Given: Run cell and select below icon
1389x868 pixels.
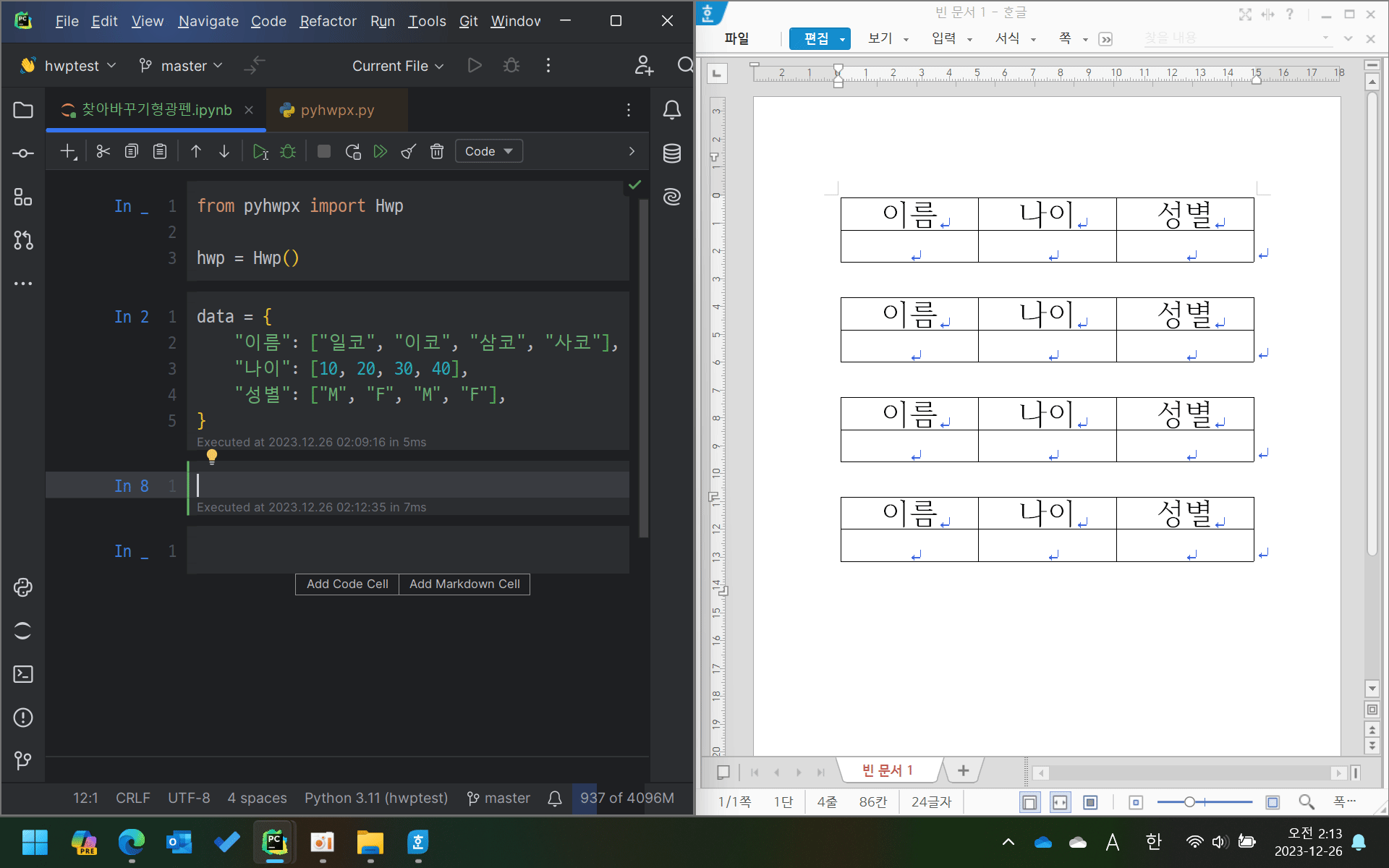Looking at the screenshot, I should click(x=260, y=151).
